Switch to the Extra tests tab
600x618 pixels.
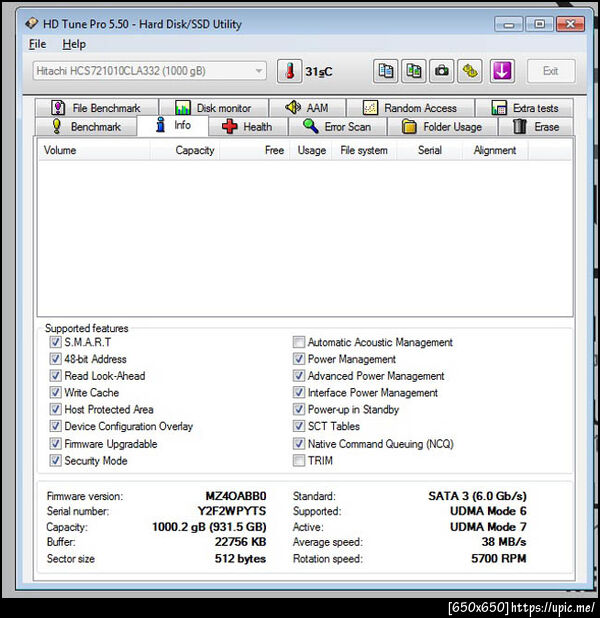524,108
